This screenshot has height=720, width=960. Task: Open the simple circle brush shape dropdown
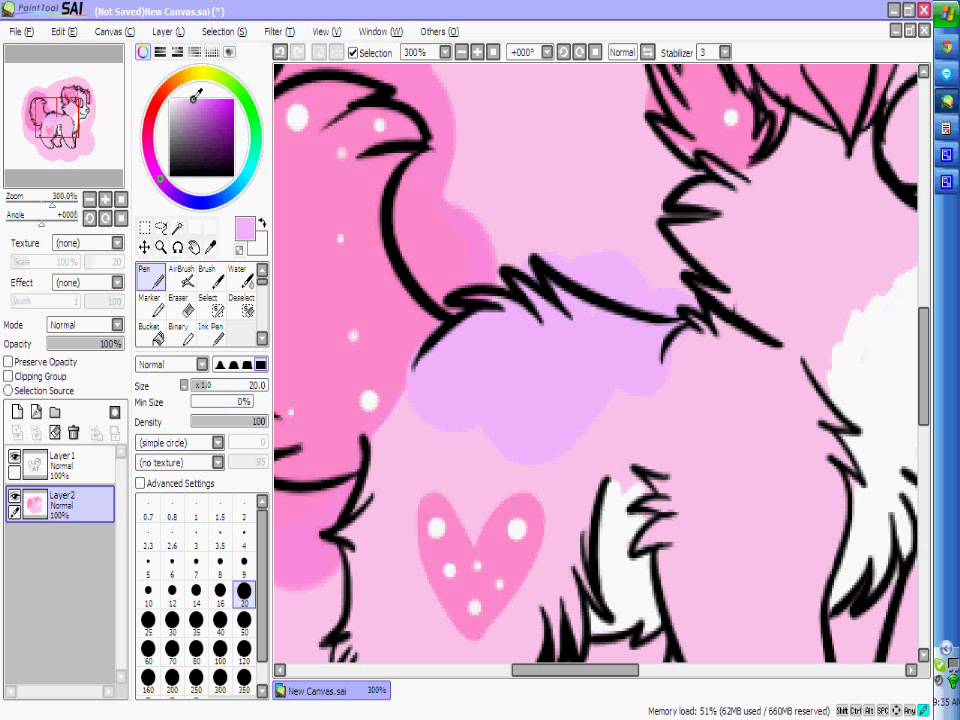[218, 442]
